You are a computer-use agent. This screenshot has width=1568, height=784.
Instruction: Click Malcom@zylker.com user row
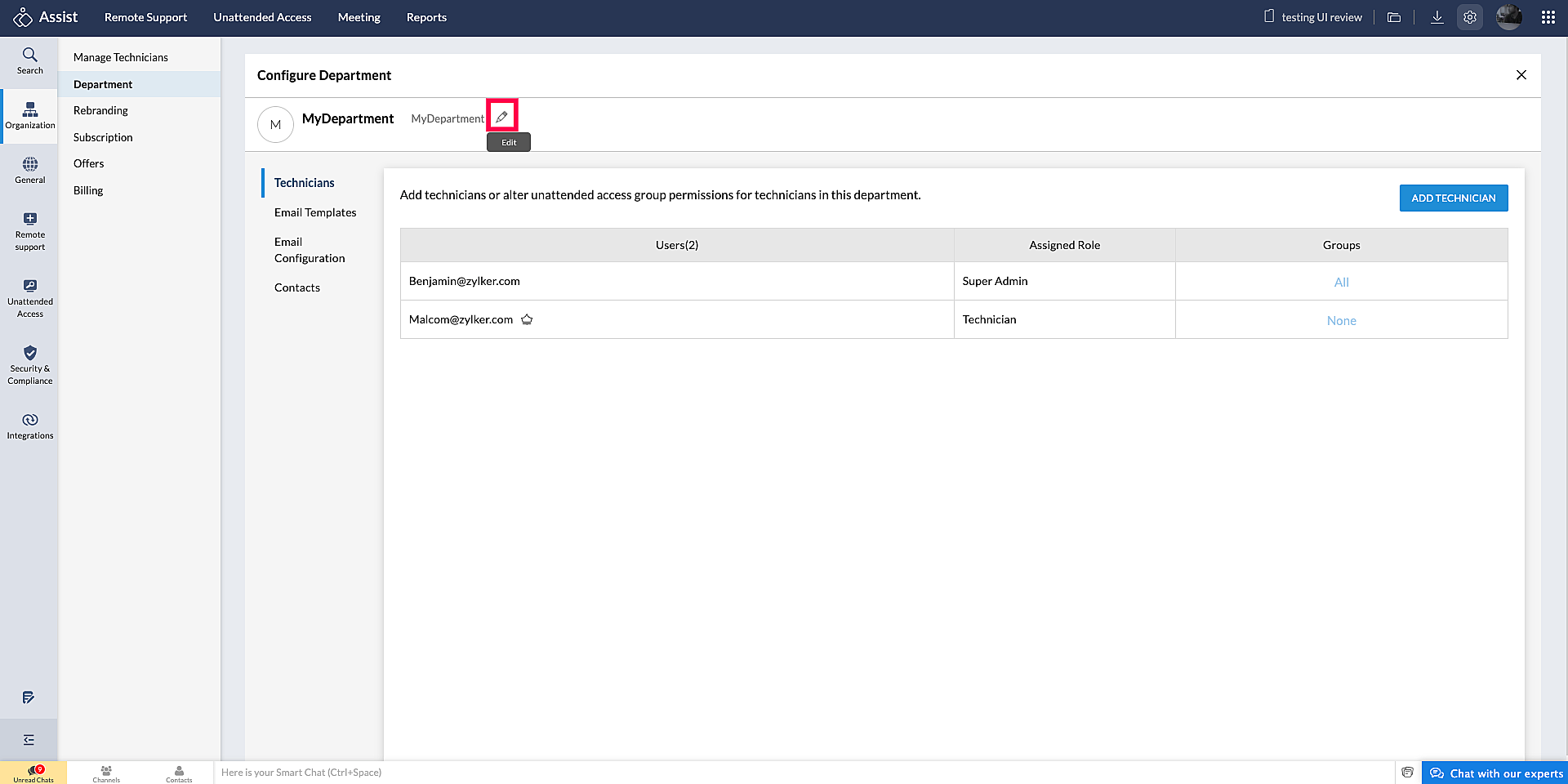677,319
